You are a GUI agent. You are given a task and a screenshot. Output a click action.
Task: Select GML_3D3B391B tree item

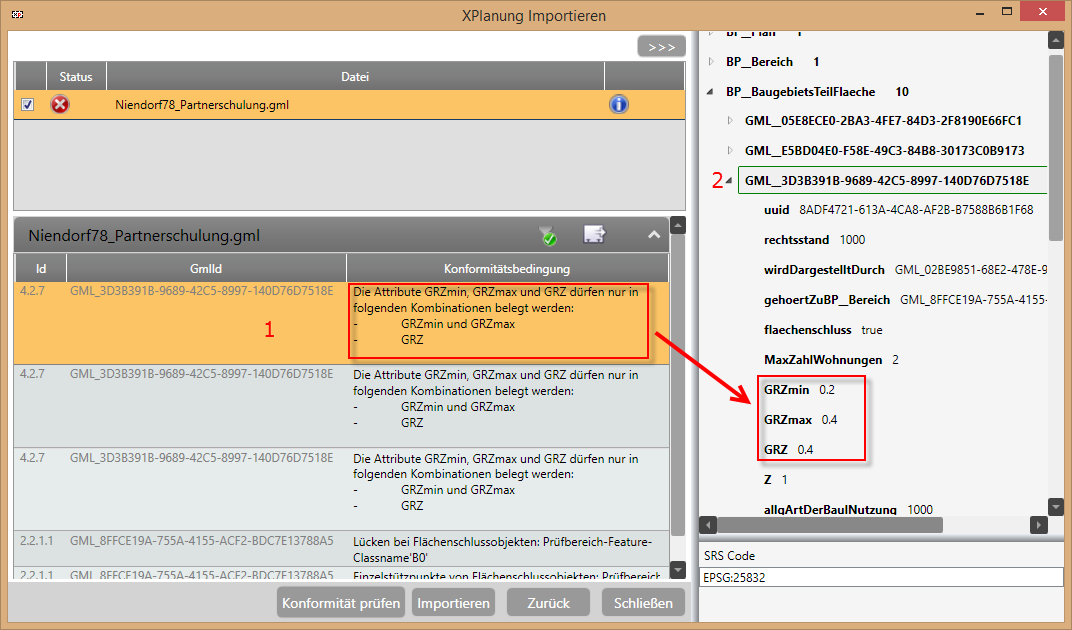[x=887, y=181]
